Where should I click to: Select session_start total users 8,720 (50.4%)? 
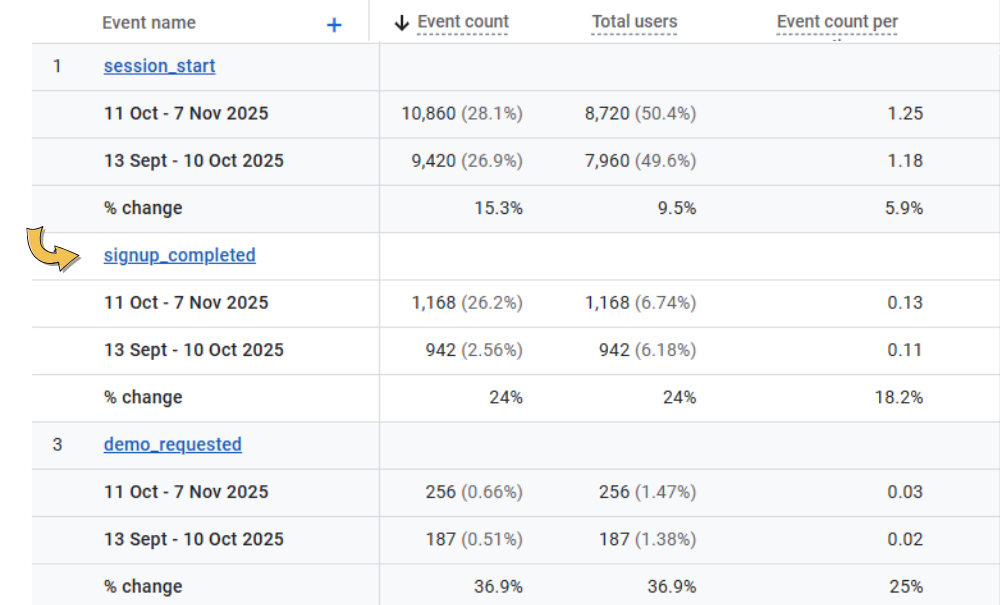coord(640,113)
